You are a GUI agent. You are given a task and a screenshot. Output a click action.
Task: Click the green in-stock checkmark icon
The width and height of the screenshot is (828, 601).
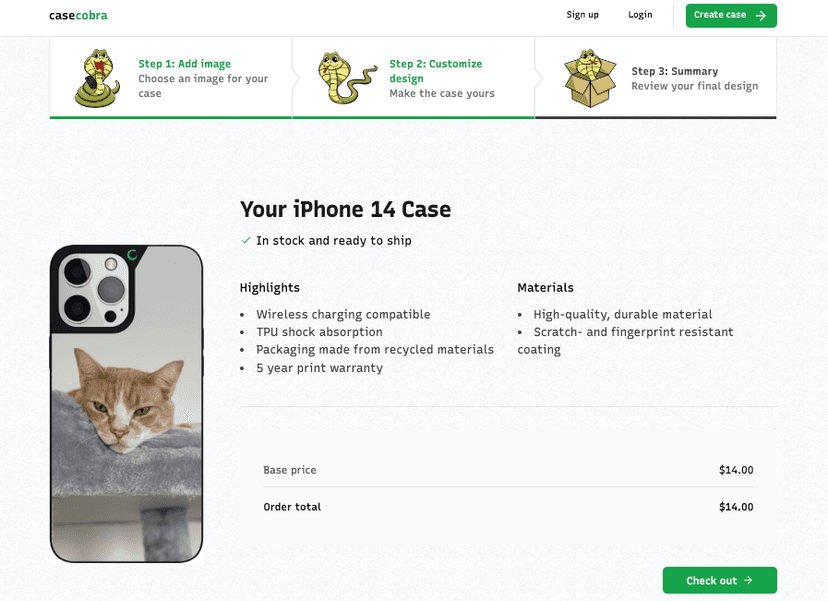[x=246, y=240]
